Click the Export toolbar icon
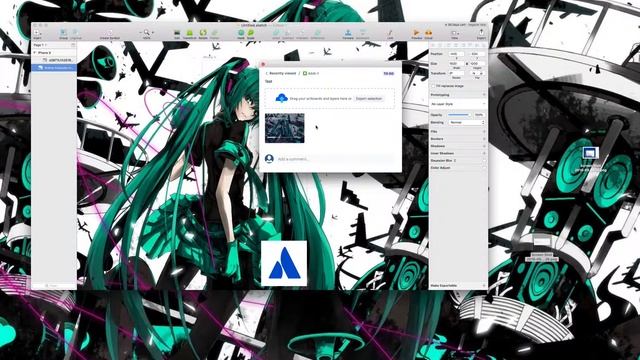Screen dimensions: 640x360 click(x=481, y=32)
